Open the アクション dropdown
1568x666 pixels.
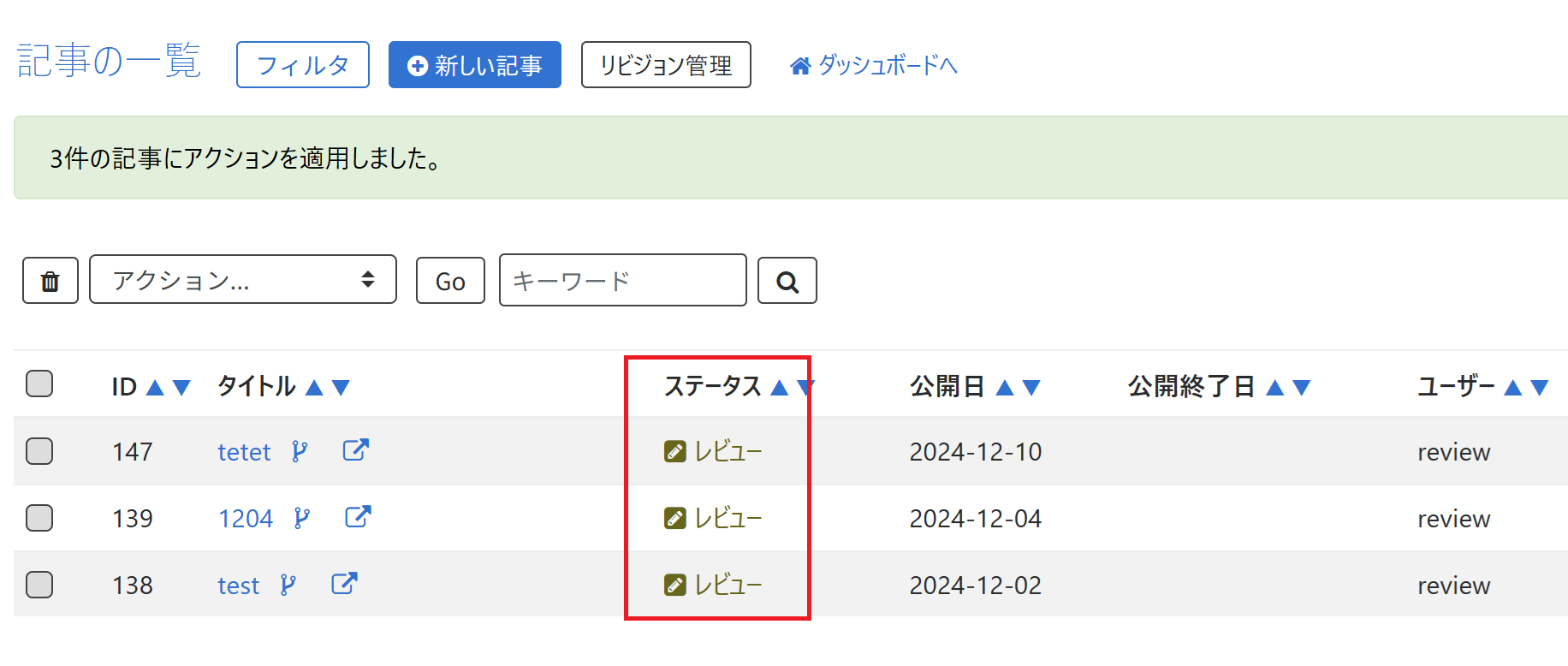click(x=243, y=279)
